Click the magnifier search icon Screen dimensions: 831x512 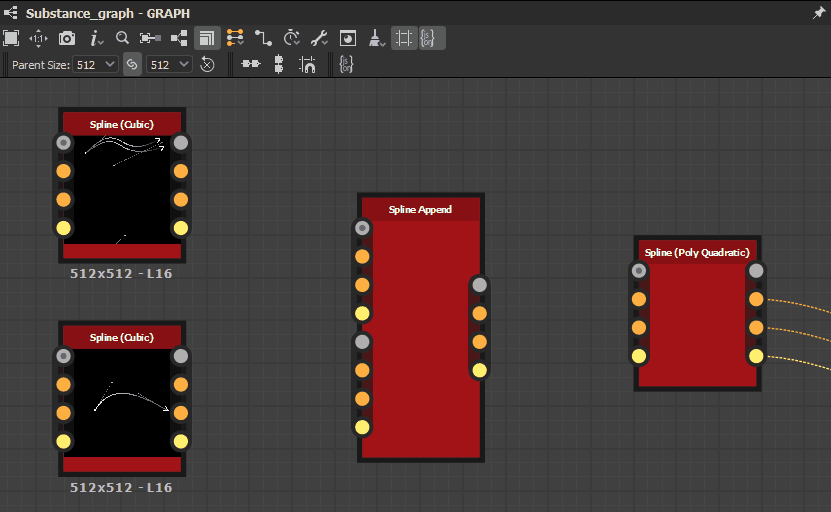(x=122, y=38)
